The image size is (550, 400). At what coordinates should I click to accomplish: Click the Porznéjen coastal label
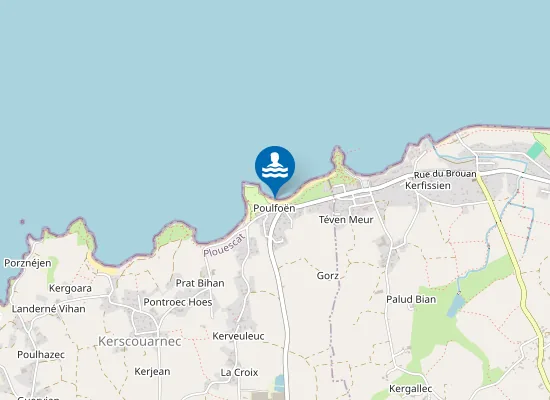click(x=28, y=263)
